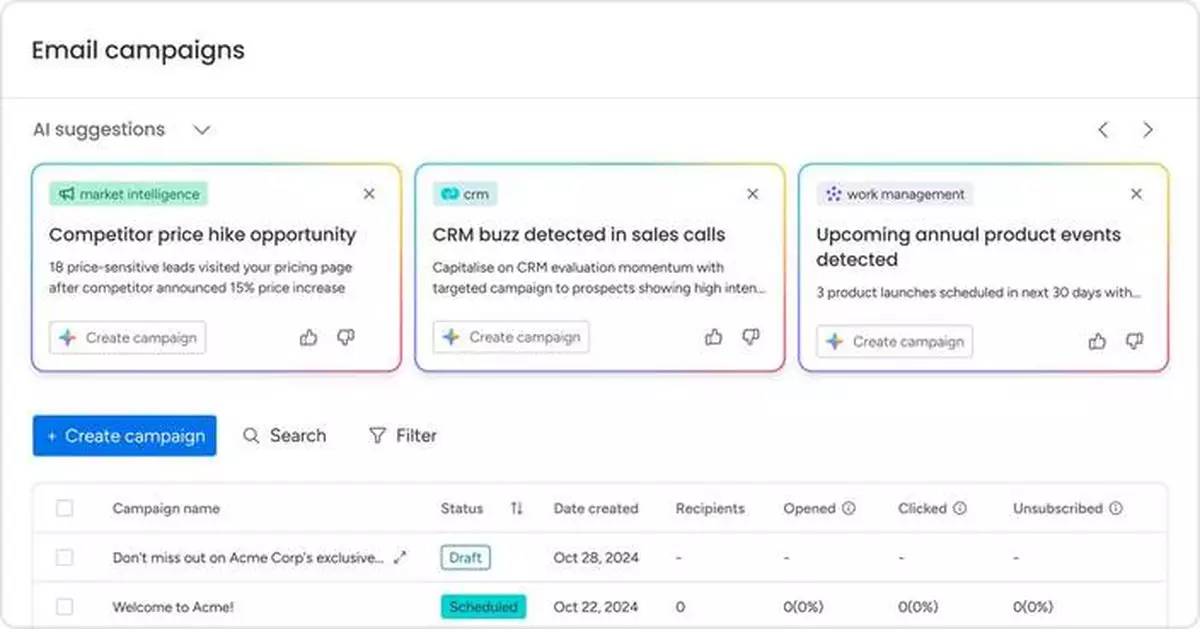Click the blue Create campaign button
This screenshot has height=629, width=1200.
pos(124,435)
